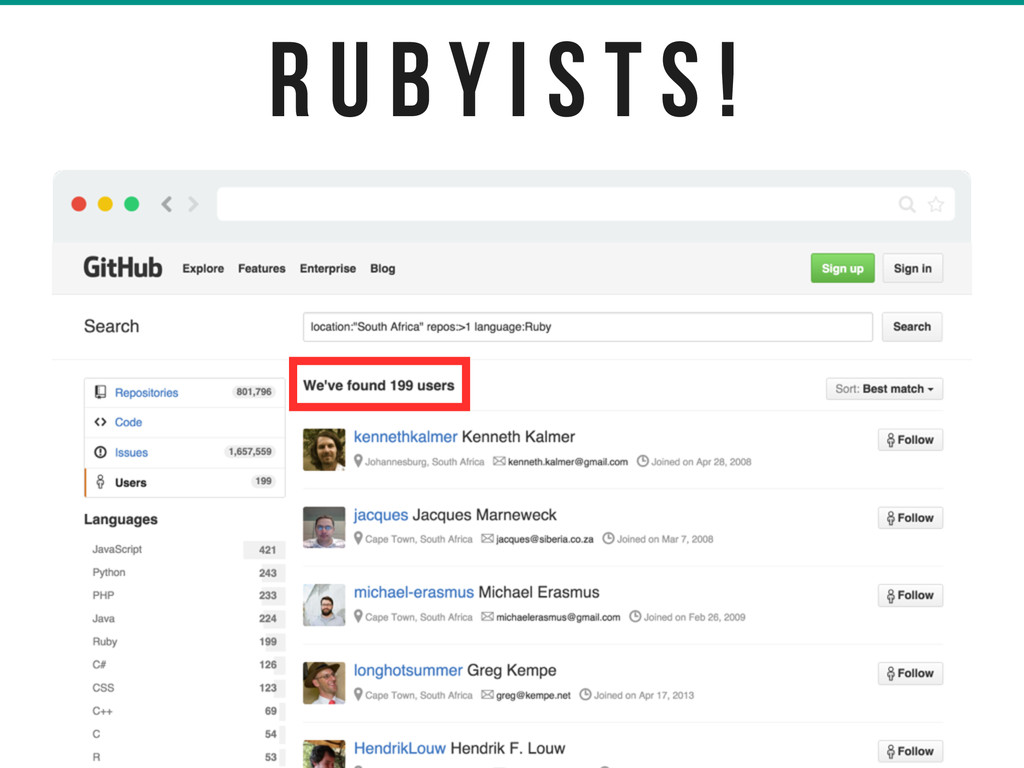Filter by Ruby language
The width and height of the screenshot is (1024, 768).
(185, 642)
